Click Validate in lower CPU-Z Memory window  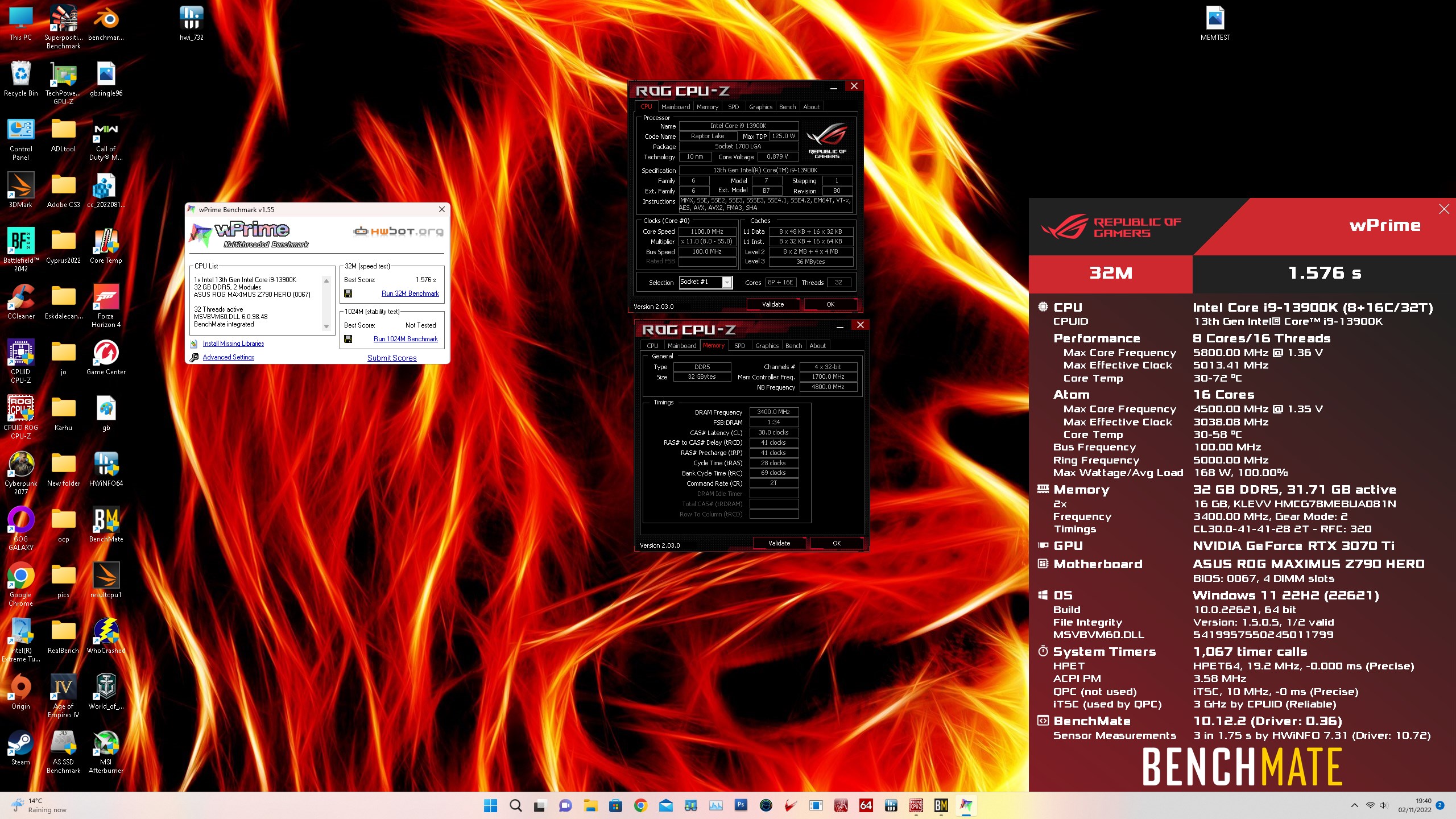tap(779, 543)
